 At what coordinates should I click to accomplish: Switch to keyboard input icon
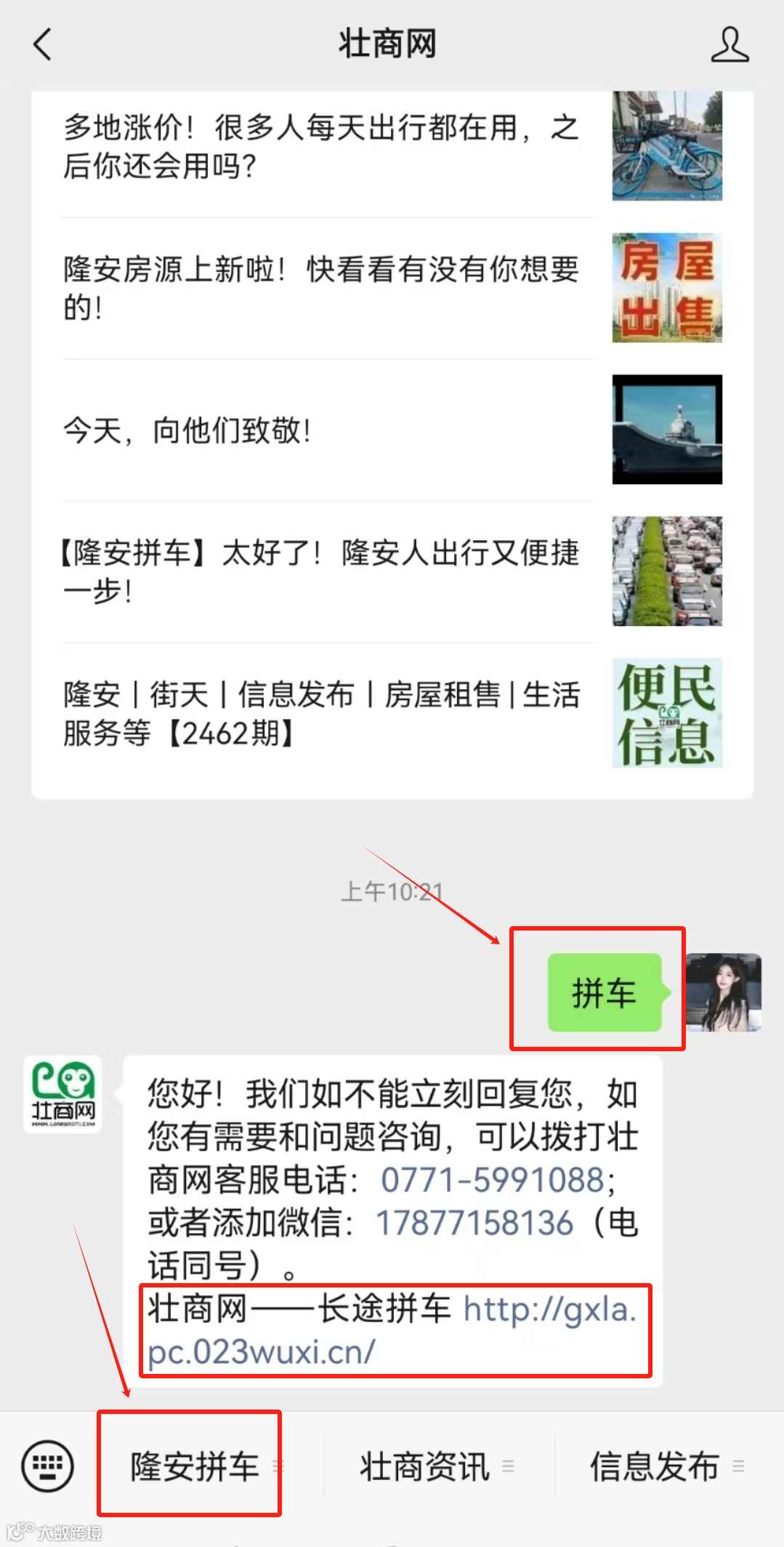(47, 1466)
